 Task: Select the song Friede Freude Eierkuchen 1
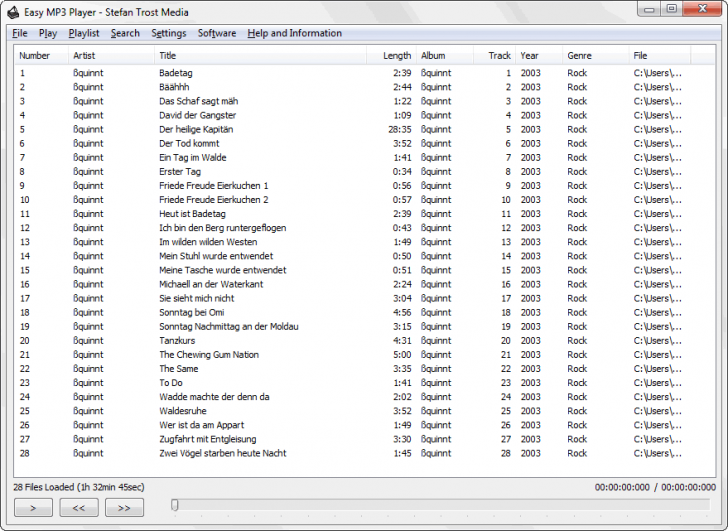point(214,186)
